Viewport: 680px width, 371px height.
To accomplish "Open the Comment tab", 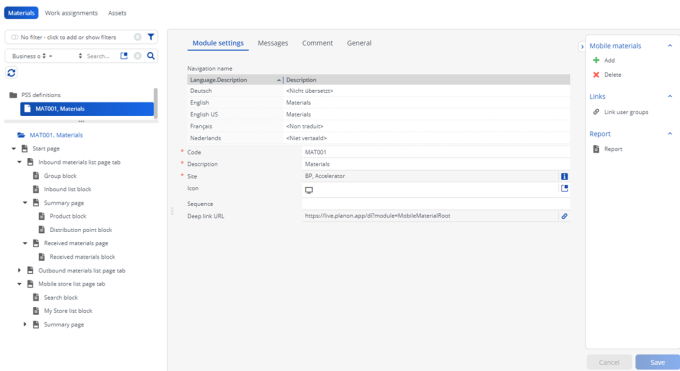I will (317, 43).
